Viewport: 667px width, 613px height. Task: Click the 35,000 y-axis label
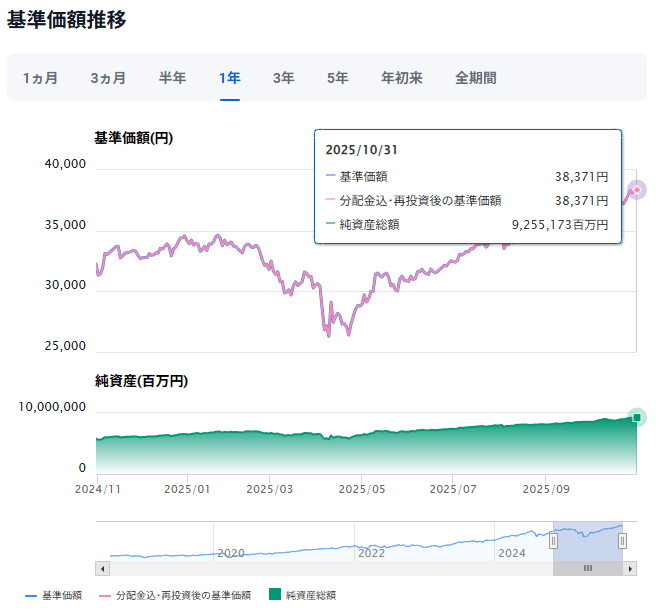[x=65, y=225]
